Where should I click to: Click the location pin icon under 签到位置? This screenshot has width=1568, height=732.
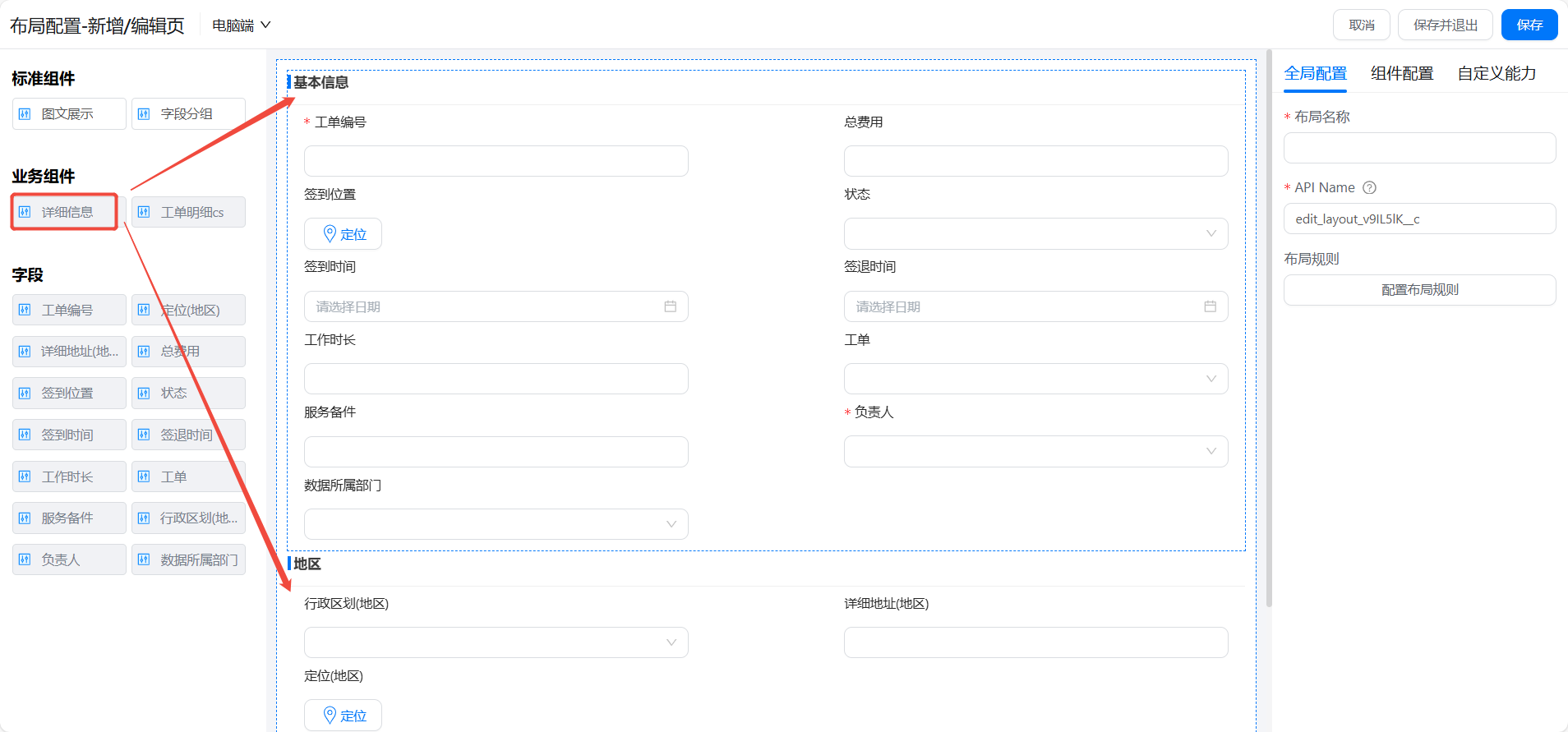click(x=330, y=233)
